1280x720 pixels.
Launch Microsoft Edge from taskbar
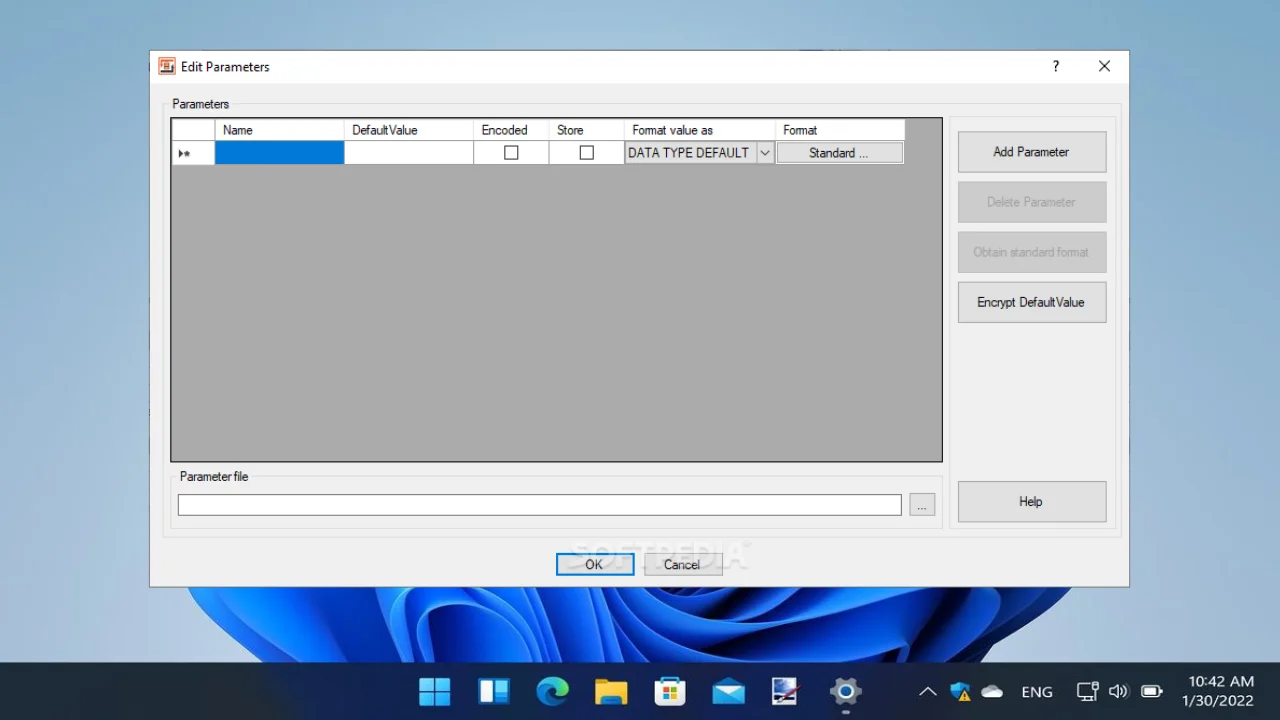[x=552, y=691]
